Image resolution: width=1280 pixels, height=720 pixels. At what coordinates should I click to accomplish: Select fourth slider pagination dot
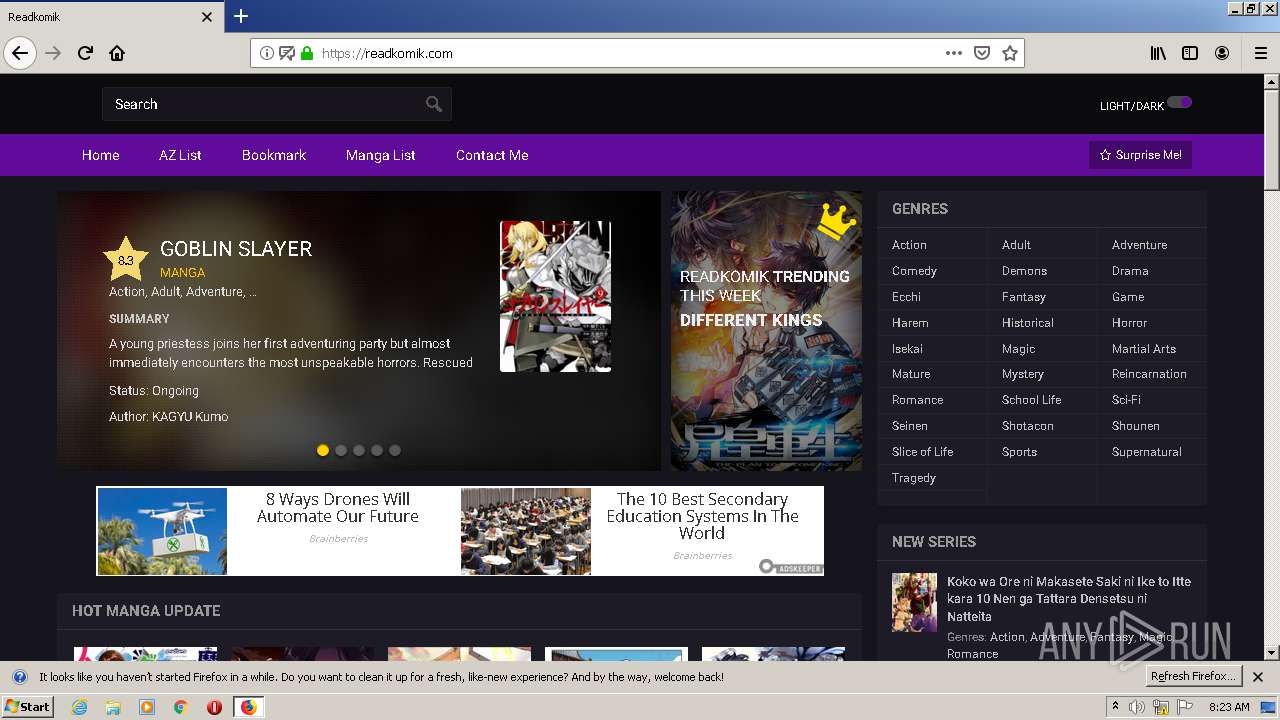377,450
